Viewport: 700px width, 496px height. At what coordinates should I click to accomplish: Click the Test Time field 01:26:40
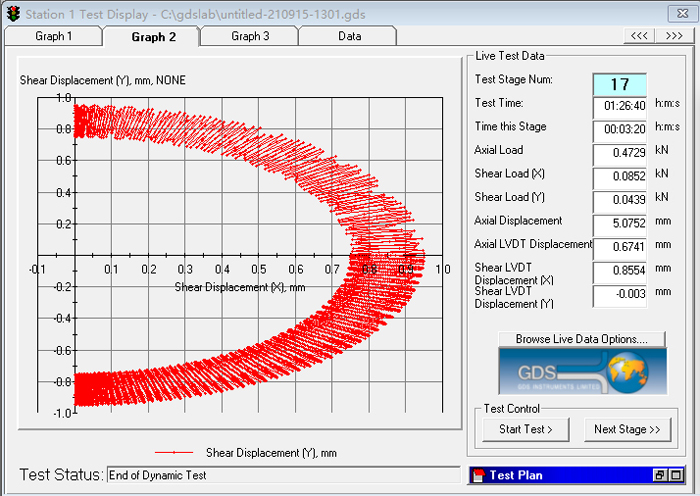[x=620, y=106]
